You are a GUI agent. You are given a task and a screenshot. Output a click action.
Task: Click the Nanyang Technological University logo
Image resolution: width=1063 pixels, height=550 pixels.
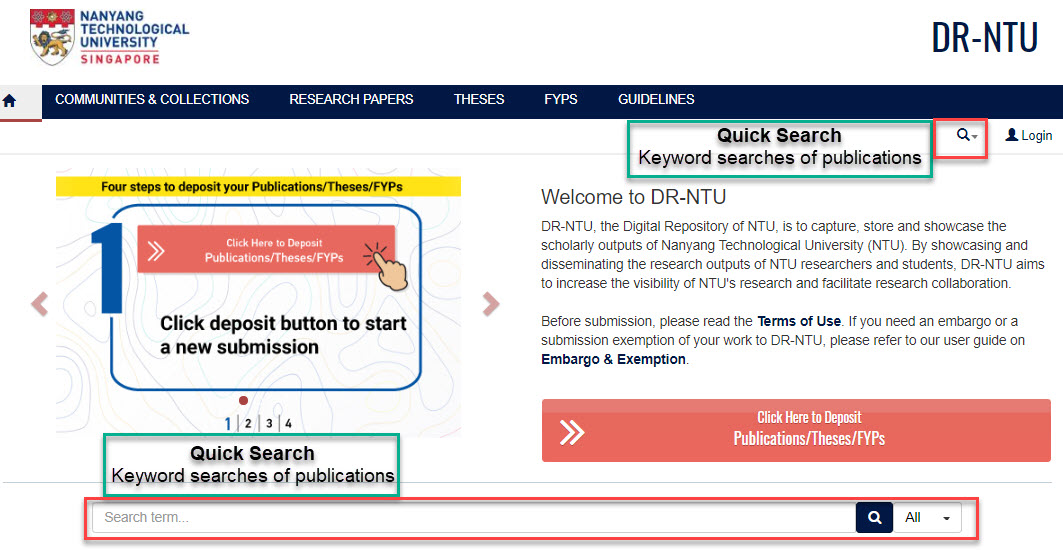pyautogui.click(x=110, y=37)
